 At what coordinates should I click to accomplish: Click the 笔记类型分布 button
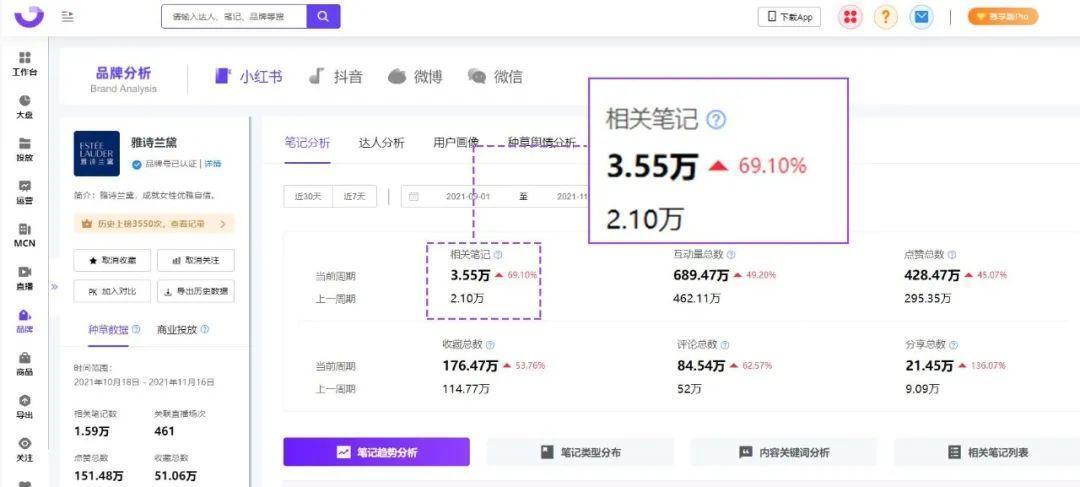pyautogui.click(x=580, y=452)
